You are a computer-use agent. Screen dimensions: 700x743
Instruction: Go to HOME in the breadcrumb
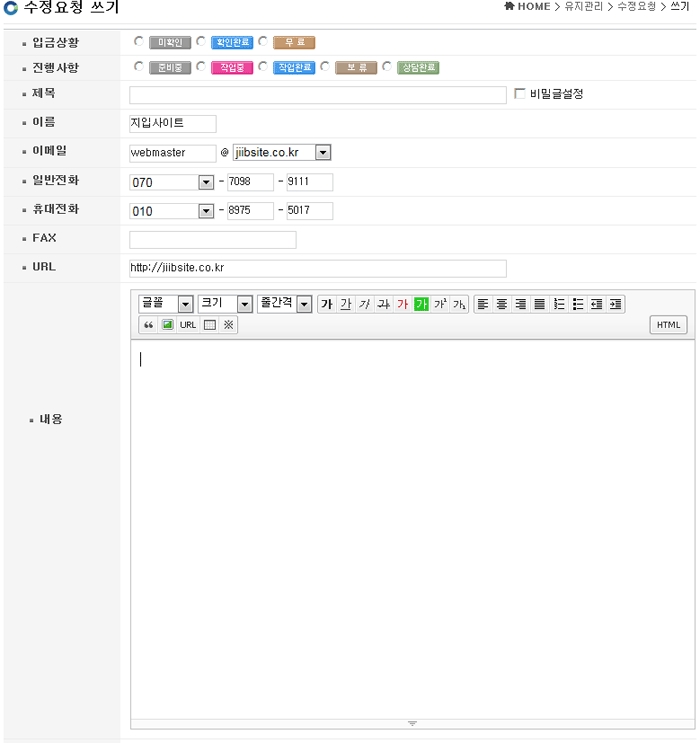coord(527,7)
